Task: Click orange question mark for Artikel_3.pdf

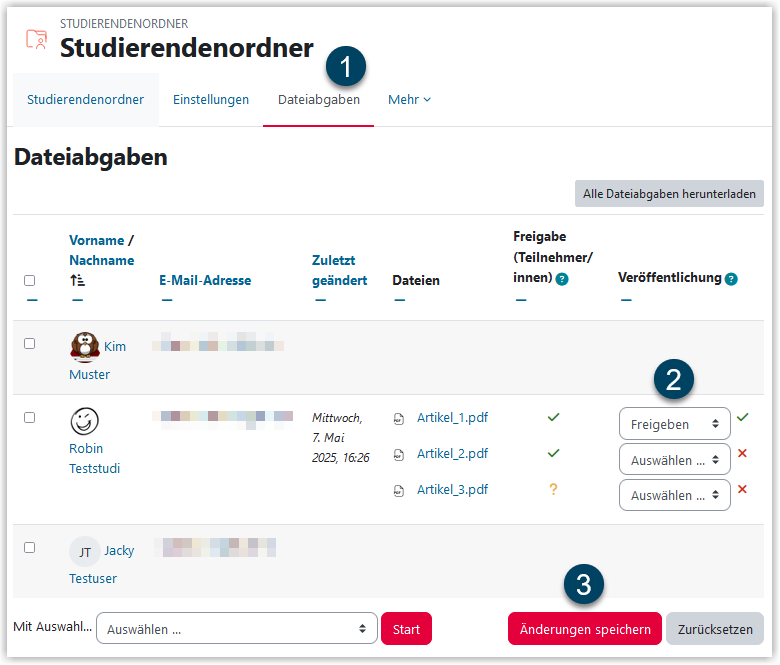Action: (x=553, y=489)
